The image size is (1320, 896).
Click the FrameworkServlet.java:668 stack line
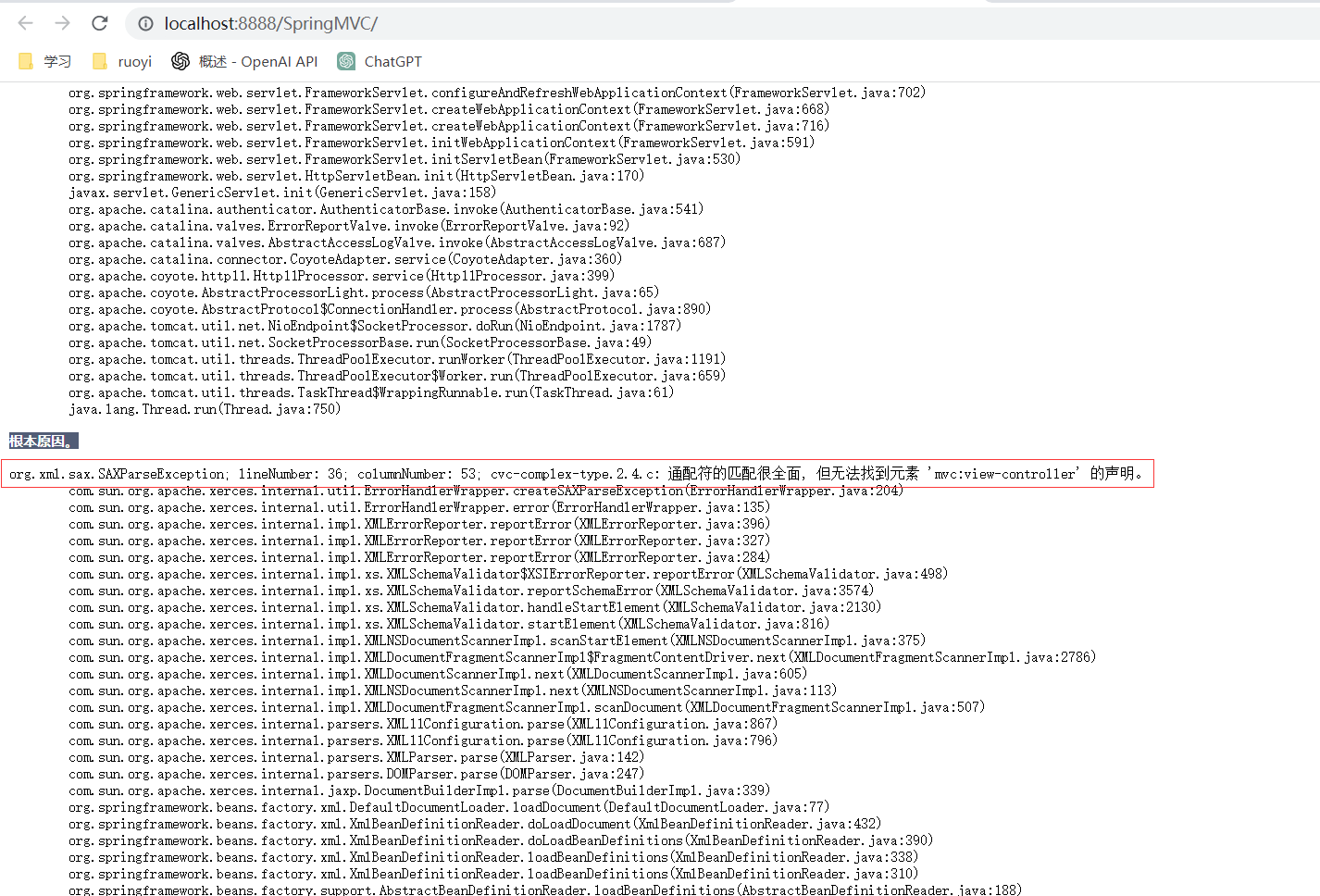pyautogui.click(x=449, y=109)
